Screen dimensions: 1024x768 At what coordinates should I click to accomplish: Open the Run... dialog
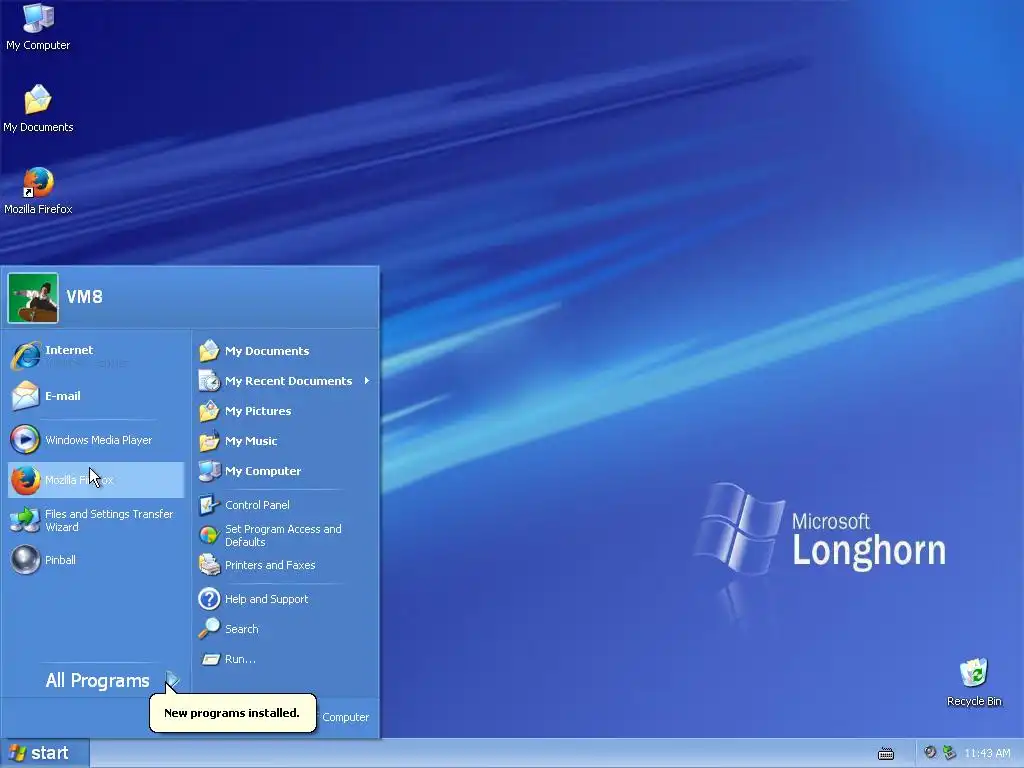pos(285,659)
